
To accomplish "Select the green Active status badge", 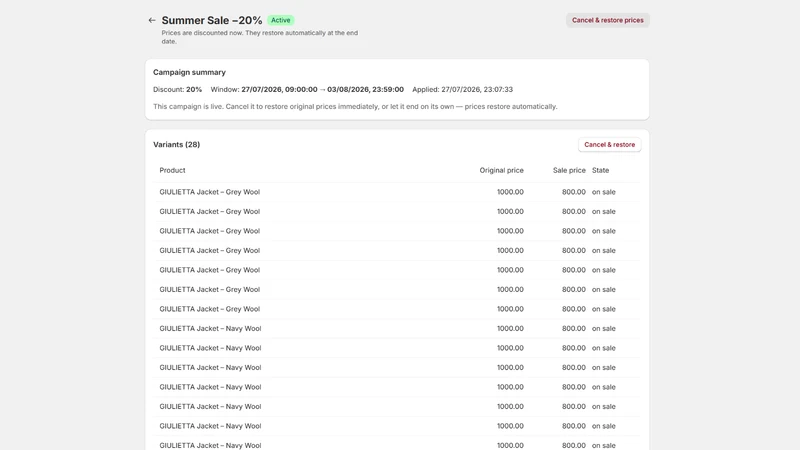I will 281,20.
